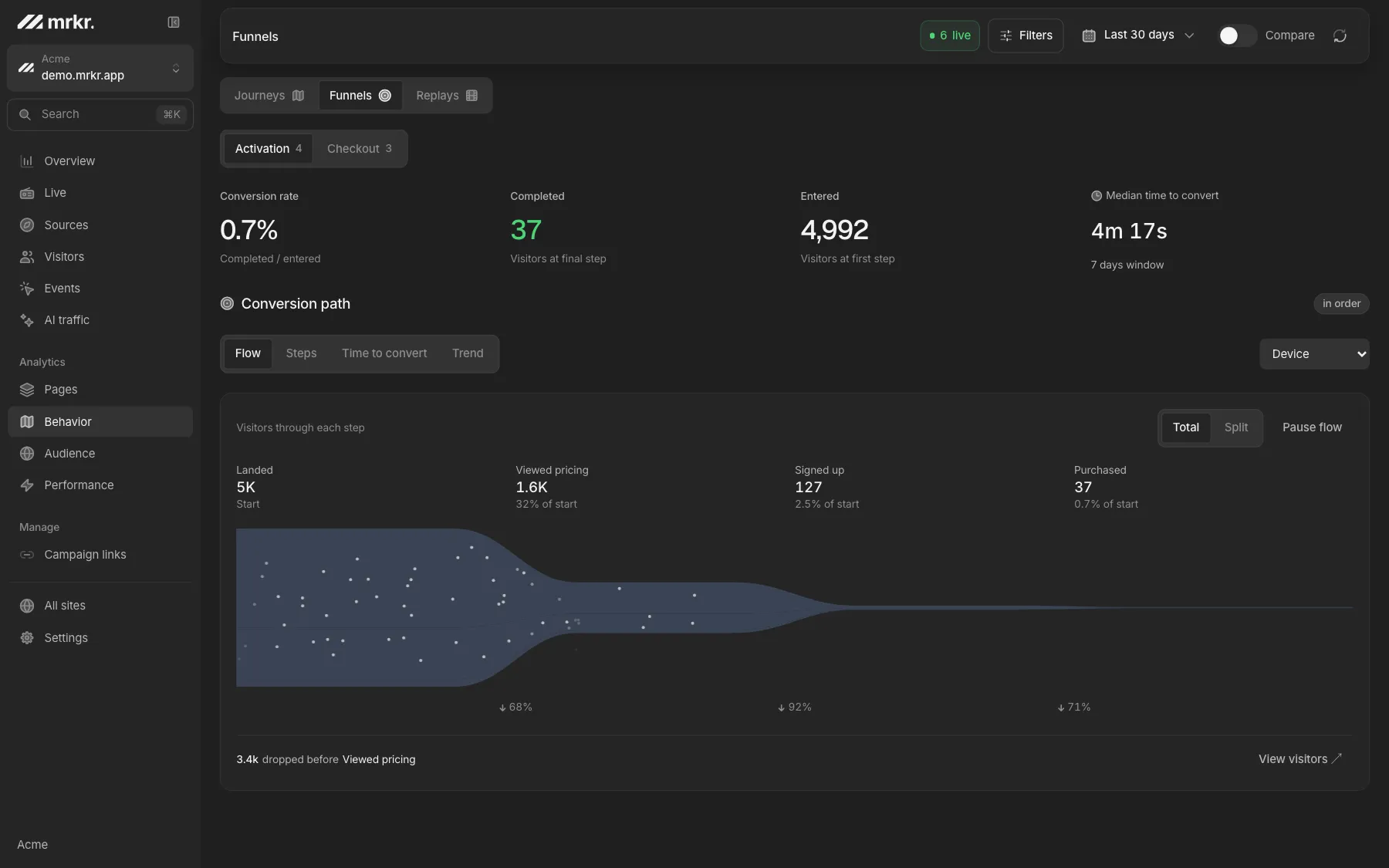This screenshot has width=1389, height=868.
Task: Switch to the Time to convert view
Action: tap(384, 353)
